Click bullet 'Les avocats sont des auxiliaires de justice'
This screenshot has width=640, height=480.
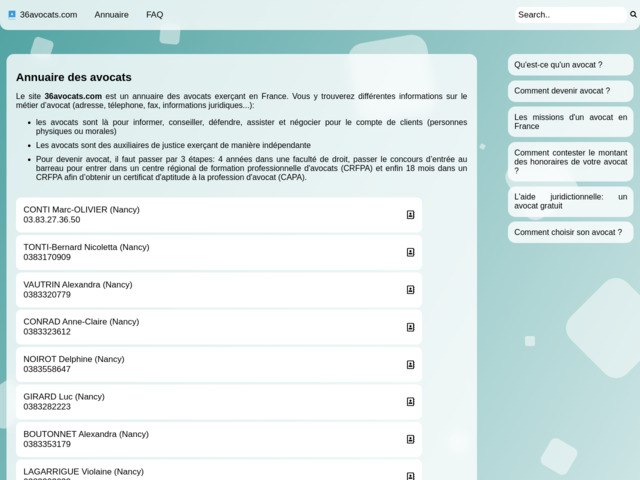coord(173,145)
